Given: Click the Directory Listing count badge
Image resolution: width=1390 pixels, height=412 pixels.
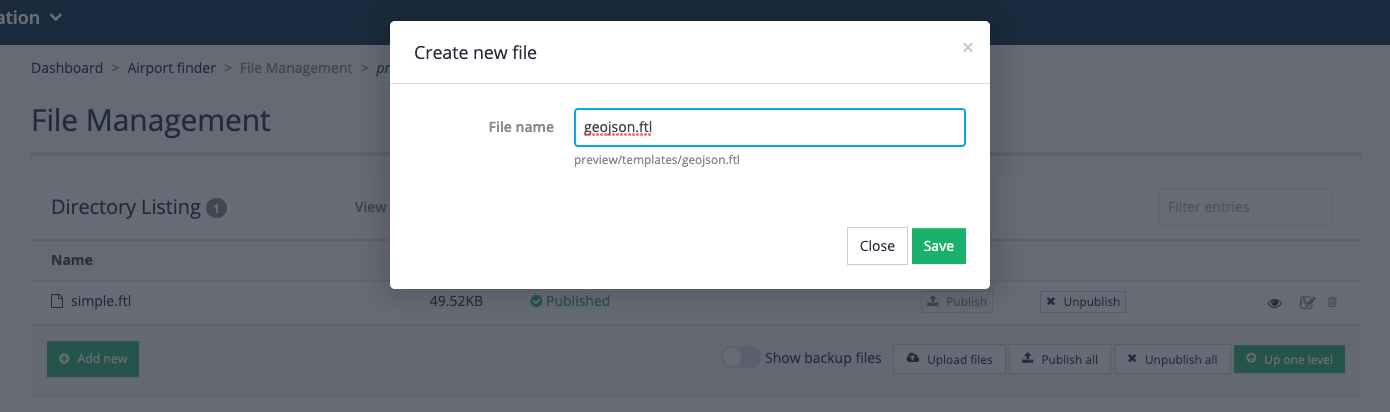Looking at the screenshot, I should [x=217, y=208].
